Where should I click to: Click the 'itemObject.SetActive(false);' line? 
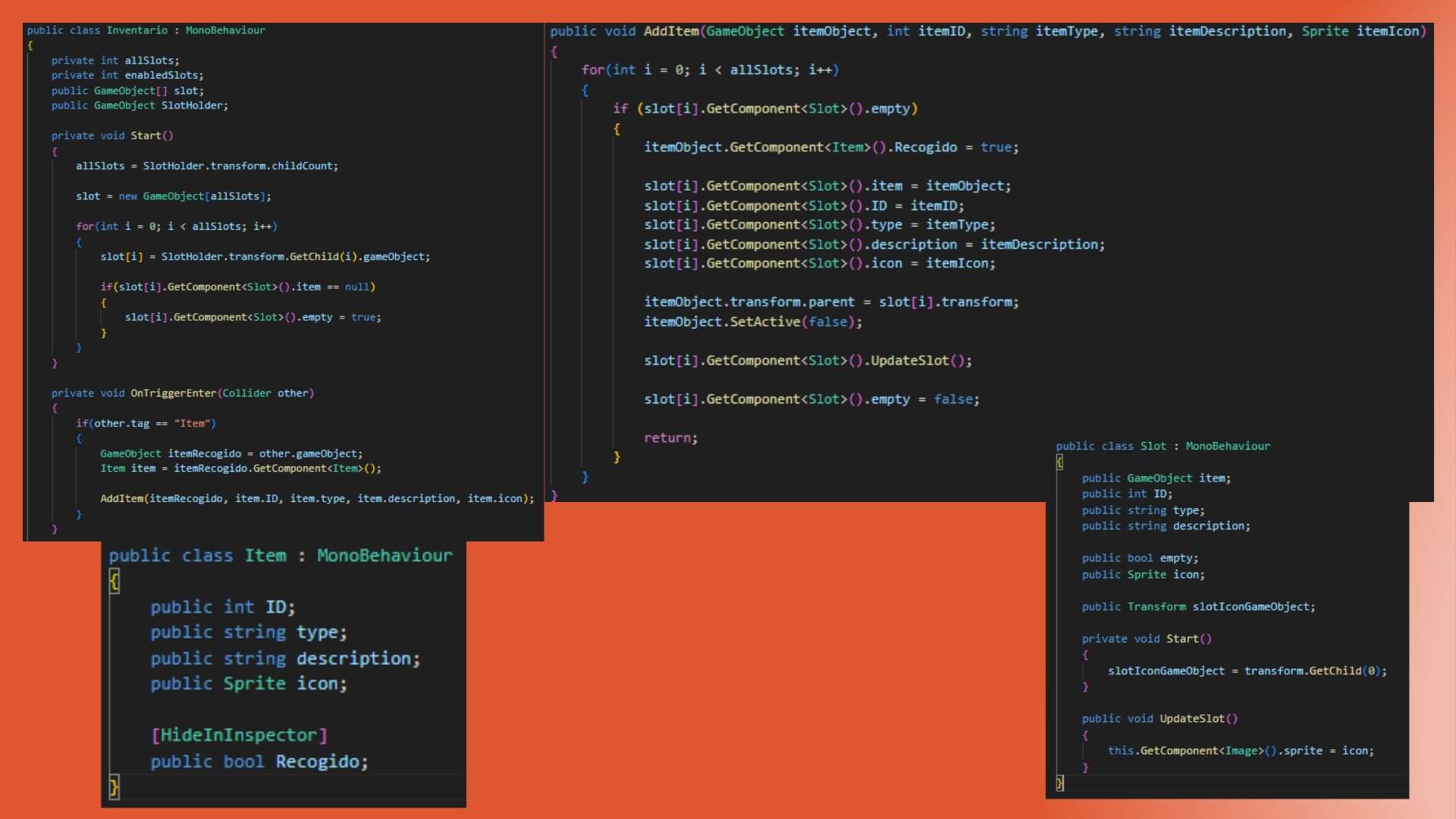point(753,322)
